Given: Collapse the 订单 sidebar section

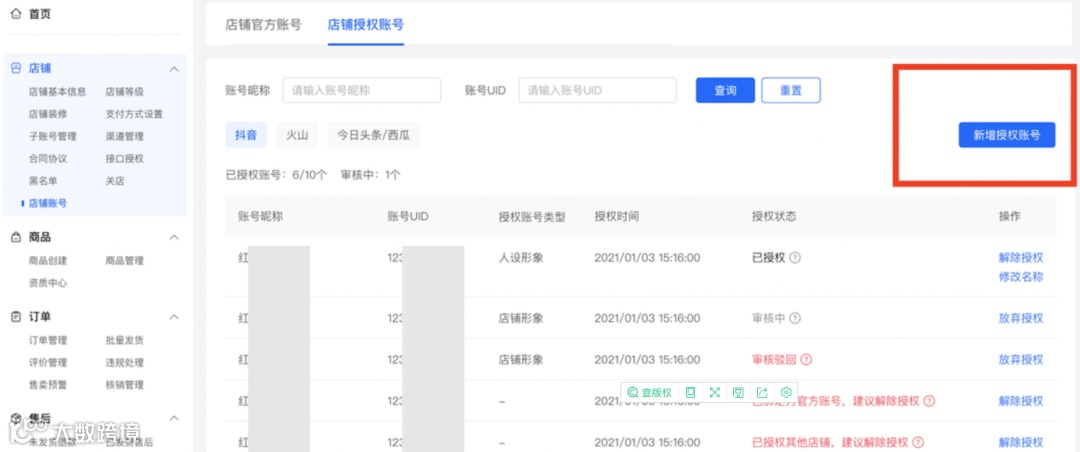Looking at the screenshot, I should tap(174, 317).
